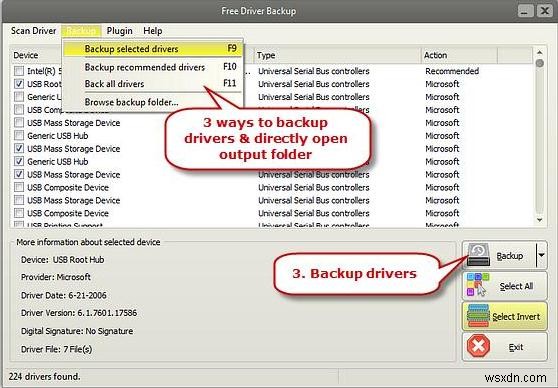Click the driver list scrollbar thumb
The width and height of the screenshot is (558, 388).
(540, 63)
